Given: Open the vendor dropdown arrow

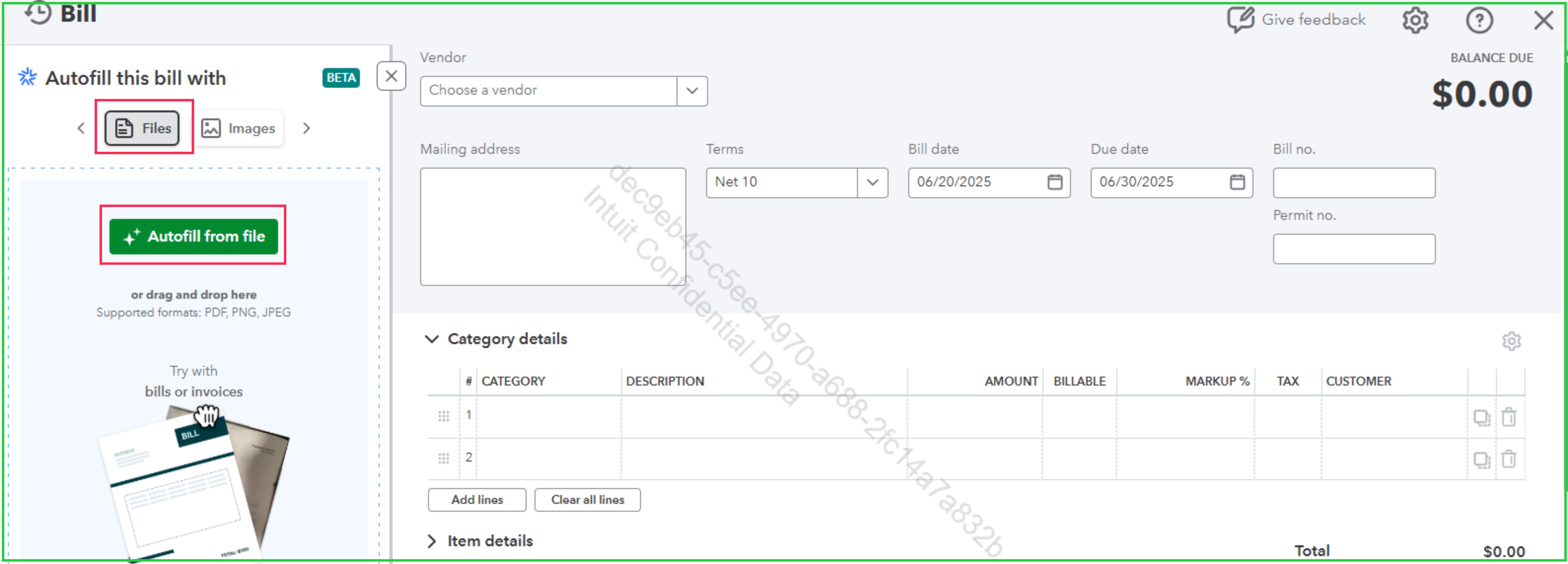Looking at the screenshot, I should [x=692, y=91].
